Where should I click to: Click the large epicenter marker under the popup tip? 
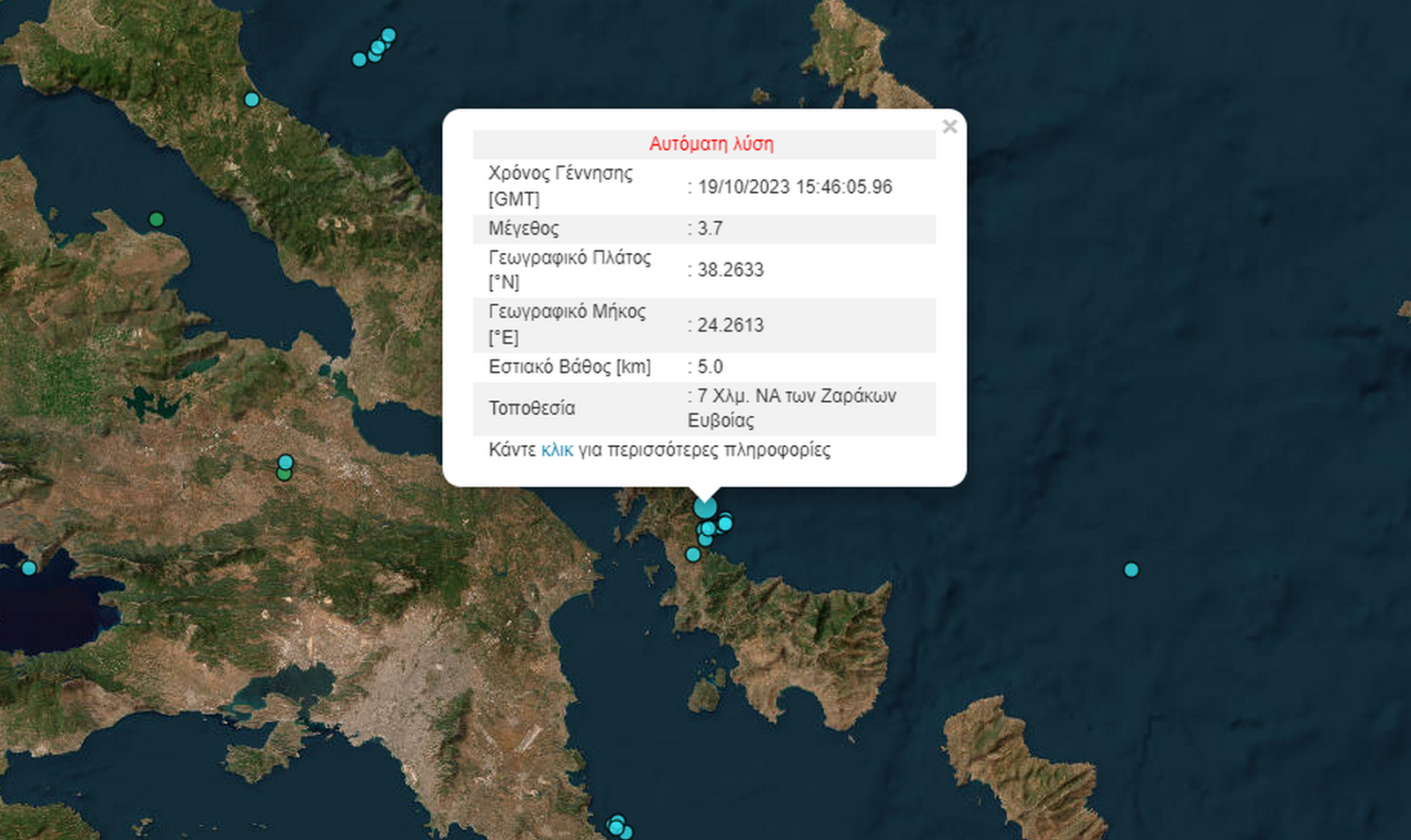tap(705, 508)
